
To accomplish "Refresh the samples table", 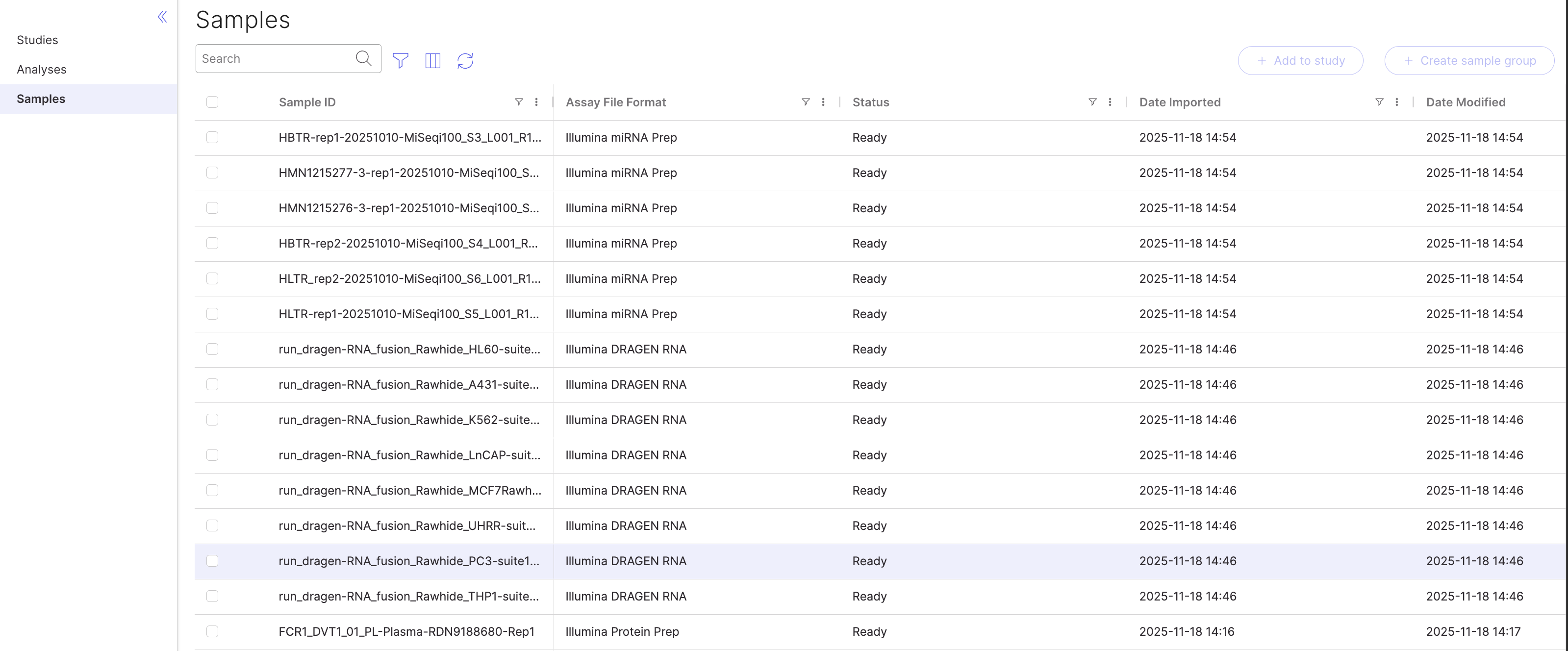I will [465, 60].
